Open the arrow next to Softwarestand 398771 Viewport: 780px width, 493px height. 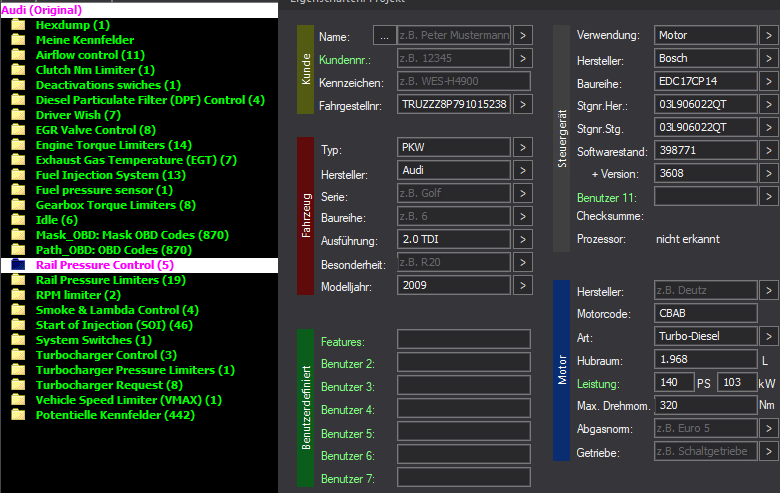coord(769,150)
